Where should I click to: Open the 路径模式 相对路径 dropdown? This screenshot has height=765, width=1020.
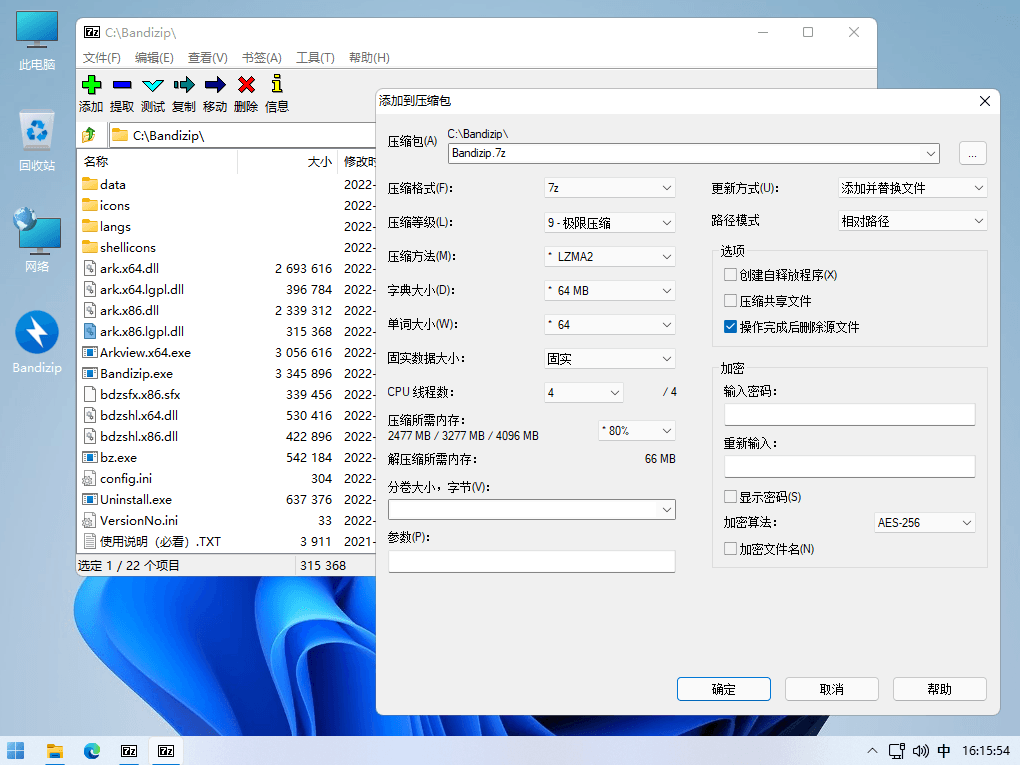pos(912,221)
